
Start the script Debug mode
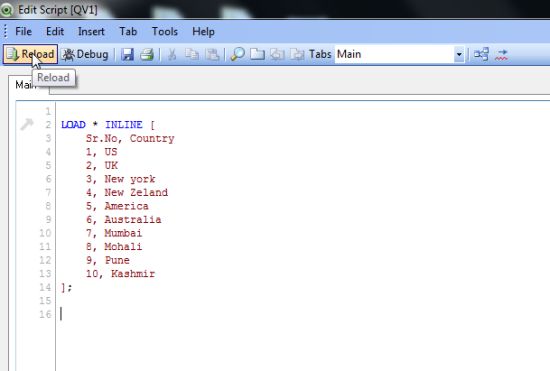click(85, 54)
